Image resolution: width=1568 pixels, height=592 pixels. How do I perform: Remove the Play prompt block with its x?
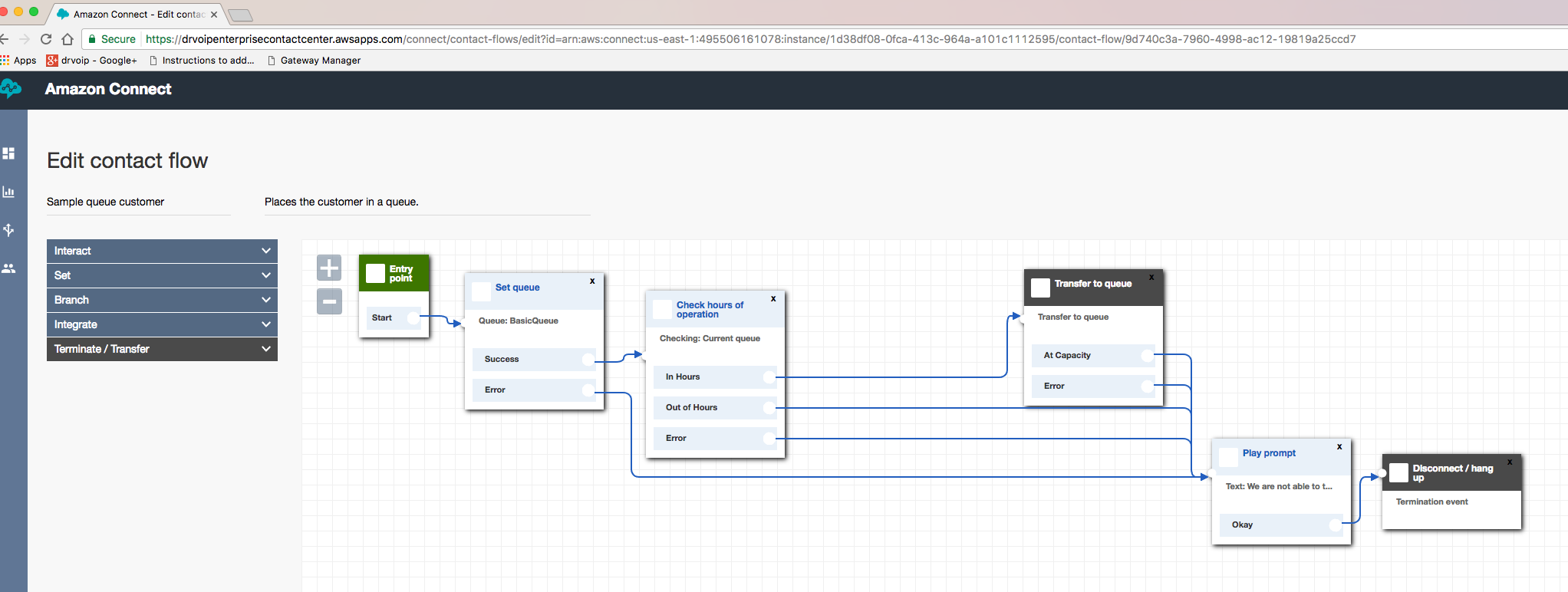point(1339,447)
